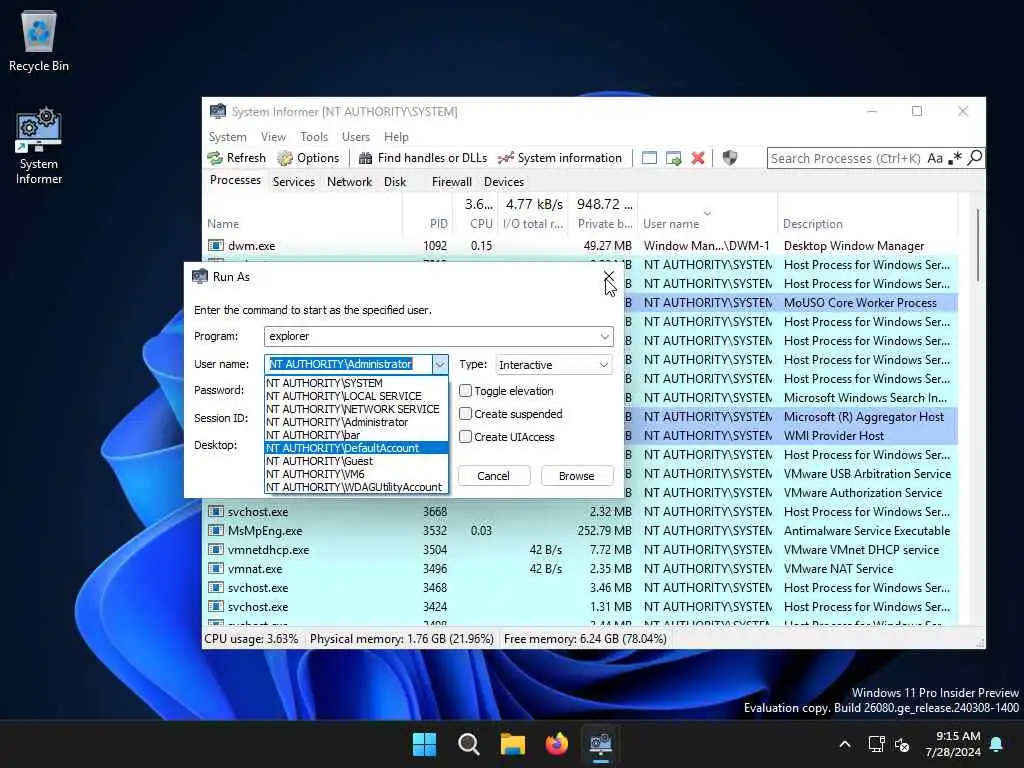Select NT AUTHORITY\LOCAL SERVICE option
Screen dimensions: 1024x768
click(357, 396)
